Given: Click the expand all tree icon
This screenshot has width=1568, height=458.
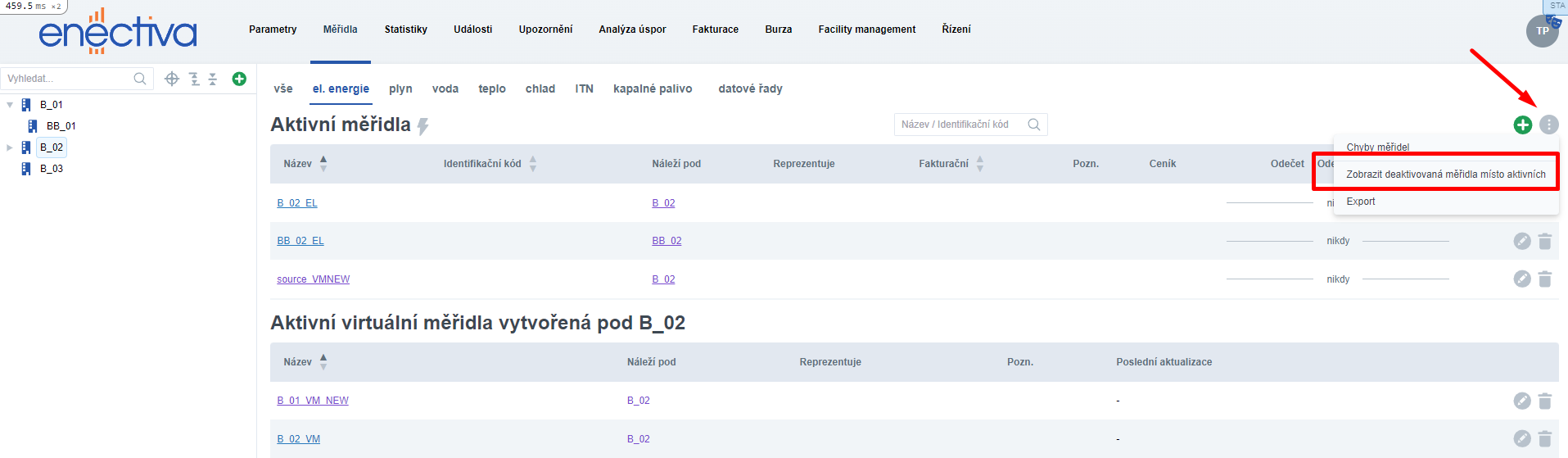Looking at the screenshot, I should coord(194,79).
